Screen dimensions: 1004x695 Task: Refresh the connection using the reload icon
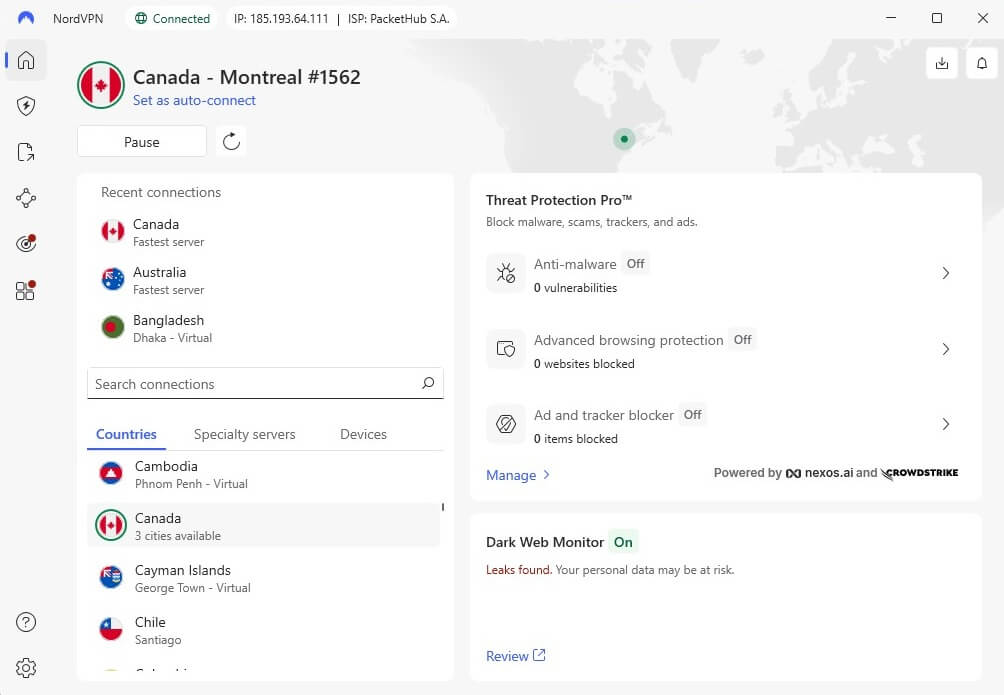pos(231,141)
